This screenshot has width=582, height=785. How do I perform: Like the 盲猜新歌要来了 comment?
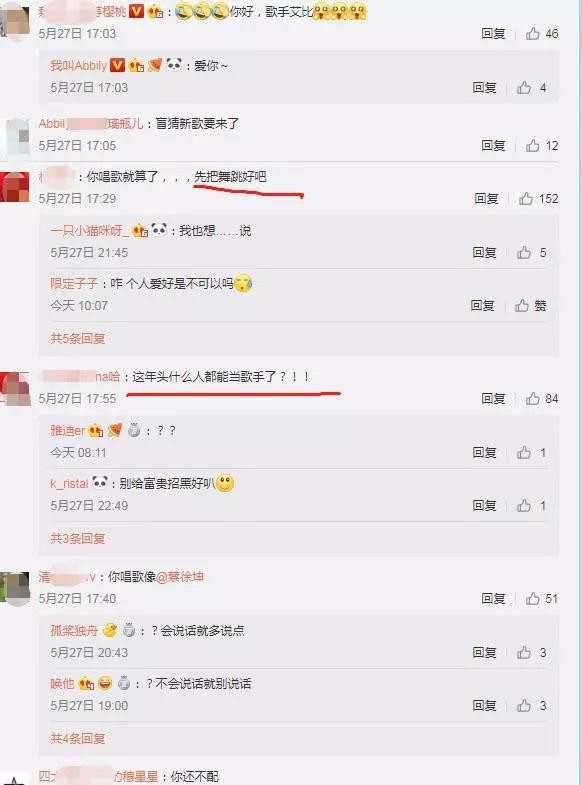point(532,146)
